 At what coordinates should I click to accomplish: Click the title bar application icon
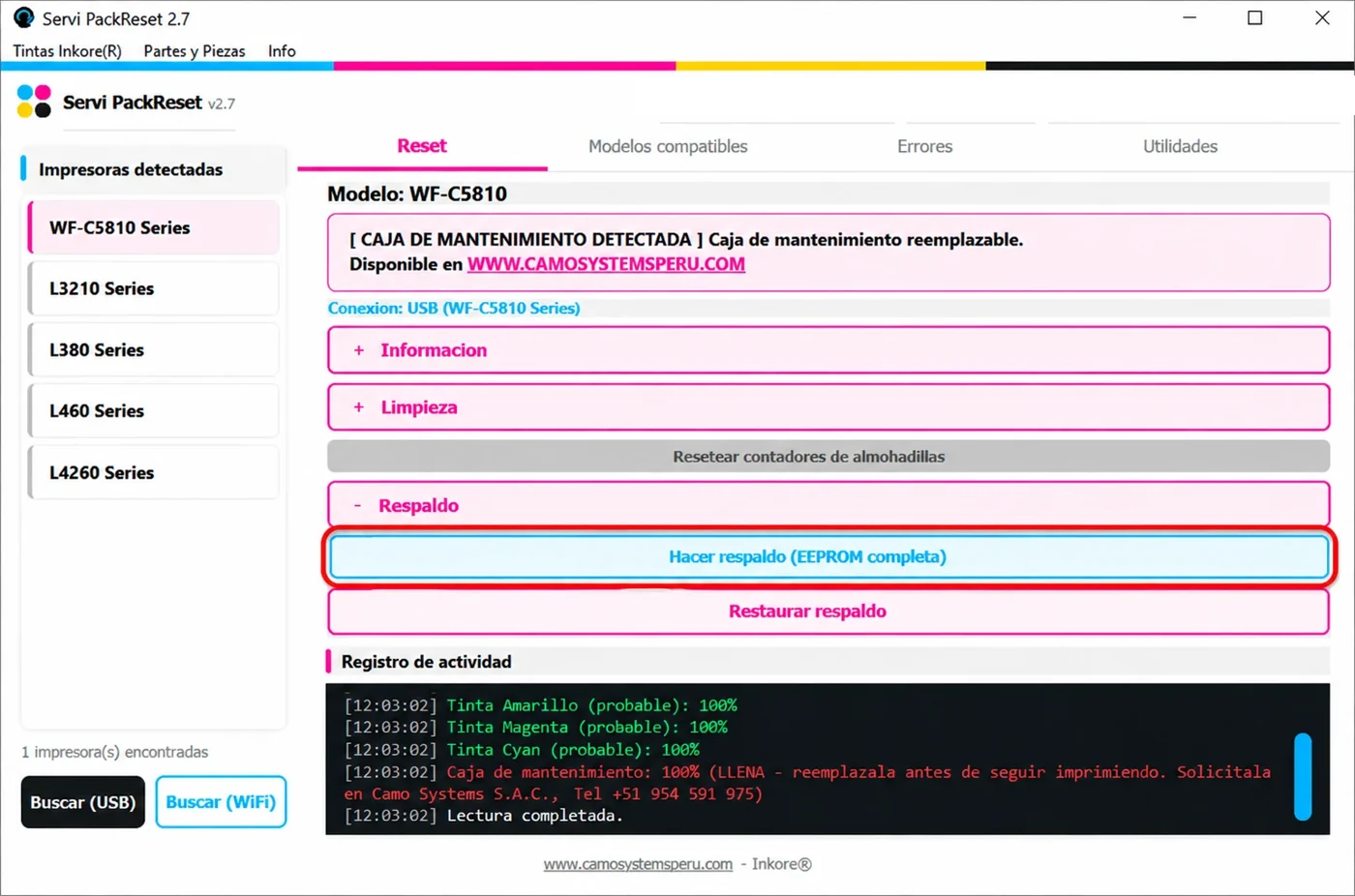[23, 18]
